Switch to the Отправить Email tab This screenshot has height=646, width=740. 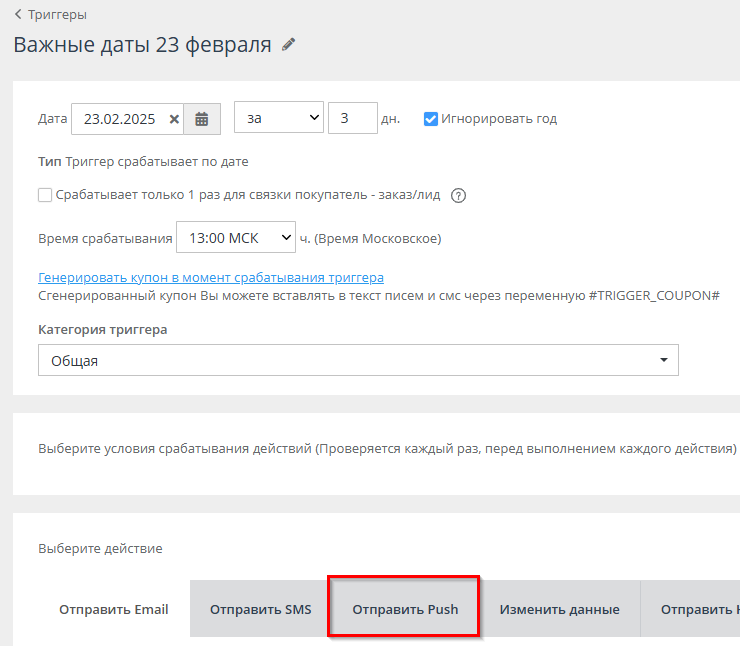[x=113, y=609]
